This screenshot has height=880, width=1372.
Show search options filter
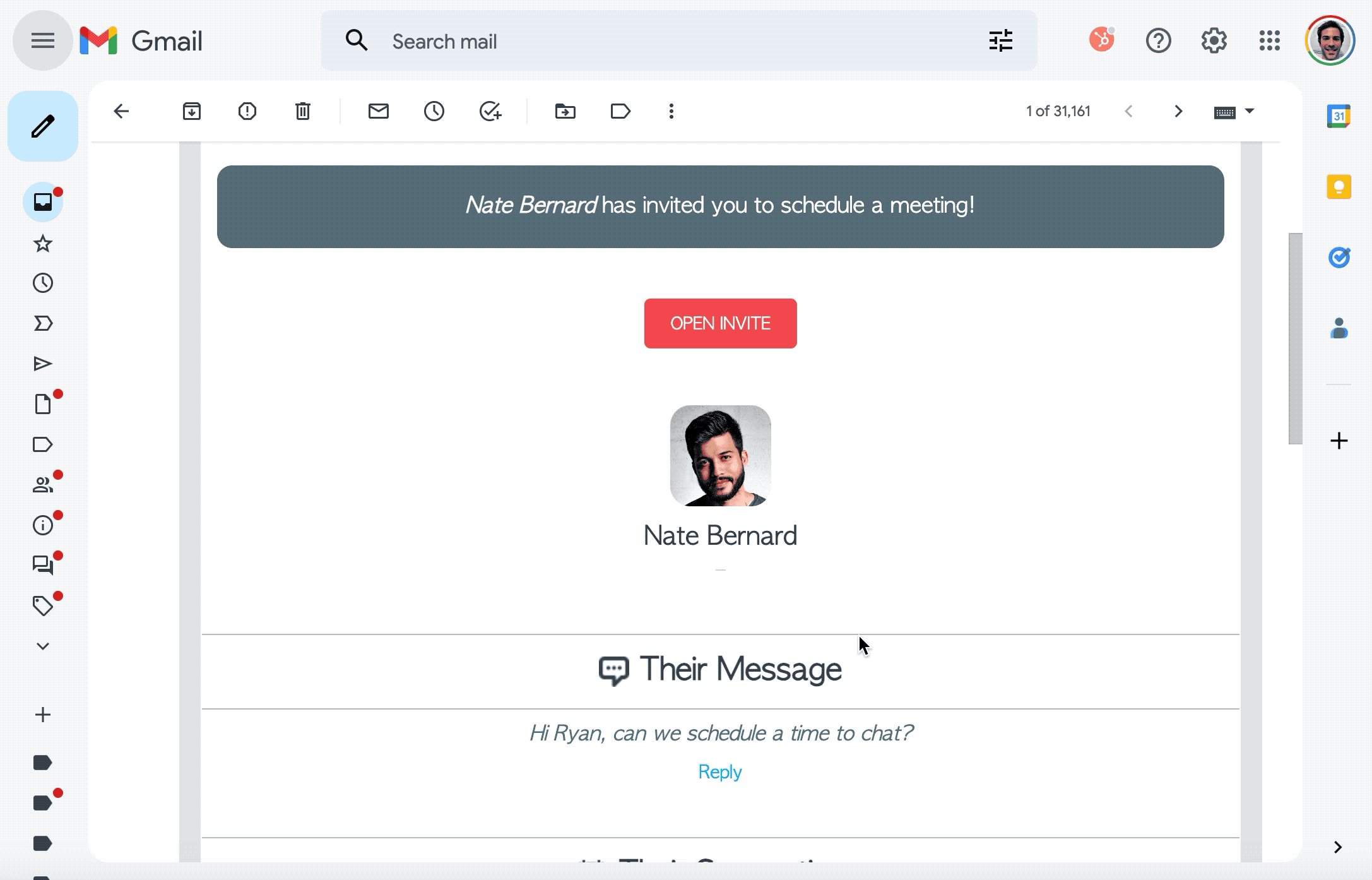click(1000, 41)
